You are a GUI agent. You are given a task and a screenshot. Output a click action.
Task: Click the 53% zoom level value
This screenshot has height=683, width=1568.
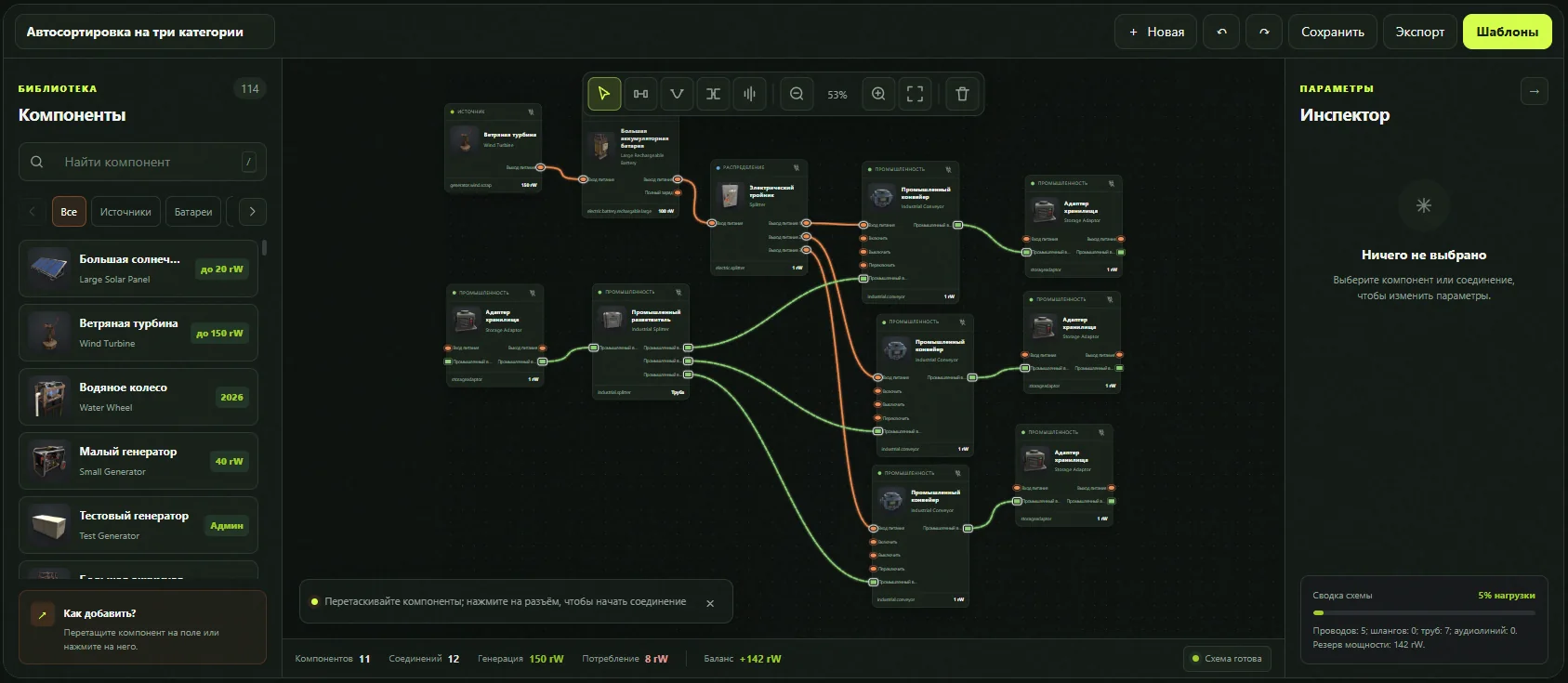click(837, 95)
